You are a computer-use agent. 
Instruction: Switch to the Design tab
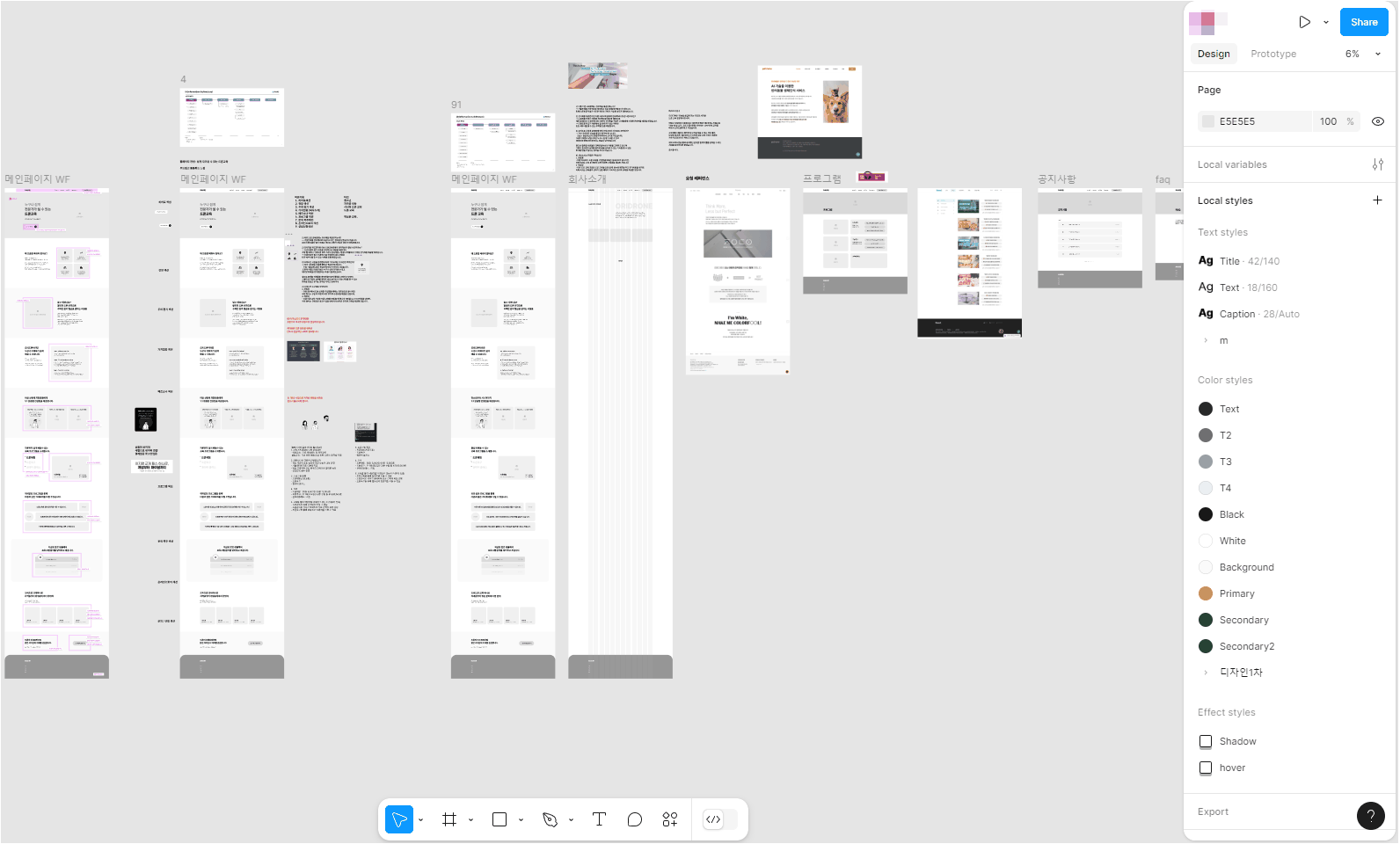point(1214,54)
